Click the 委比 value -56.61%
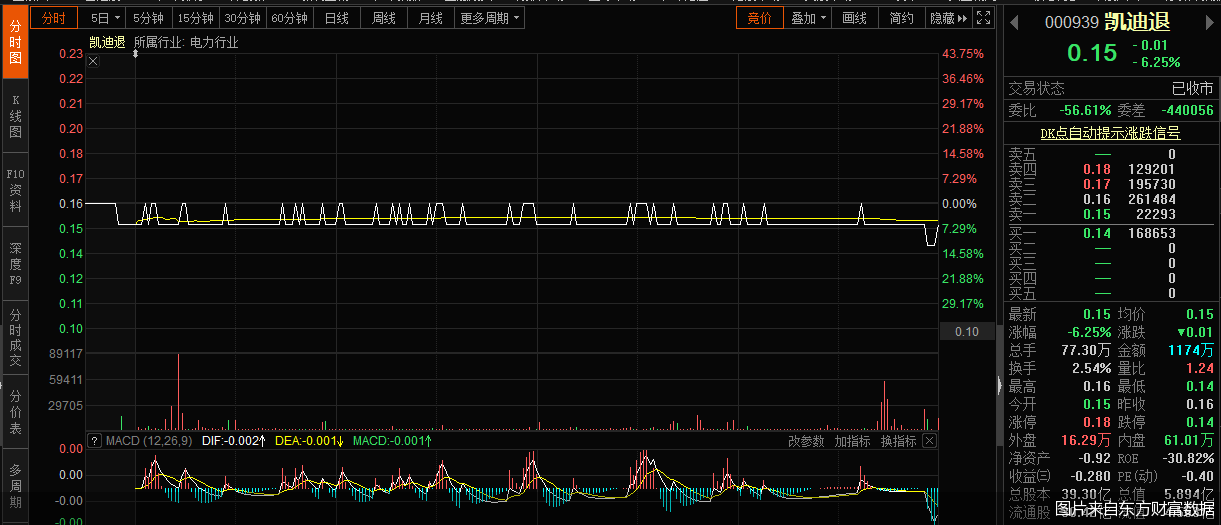This screenshot has width=1221, height=525. (1085, 110)
